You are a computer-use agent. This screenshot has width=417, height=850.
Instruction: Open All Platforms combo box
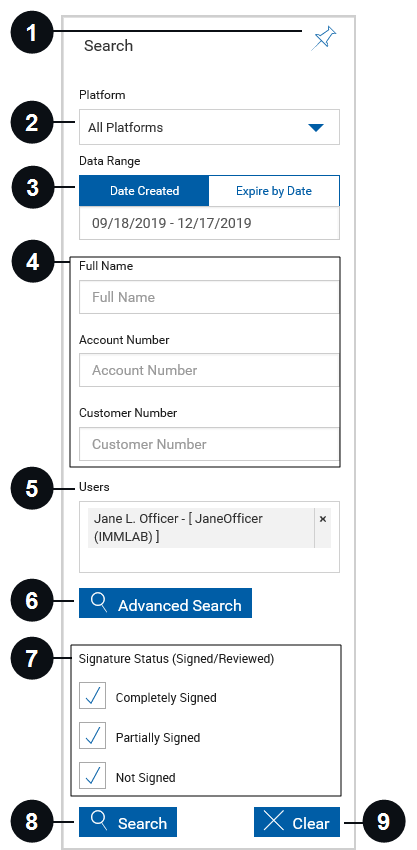pos(209,127)
